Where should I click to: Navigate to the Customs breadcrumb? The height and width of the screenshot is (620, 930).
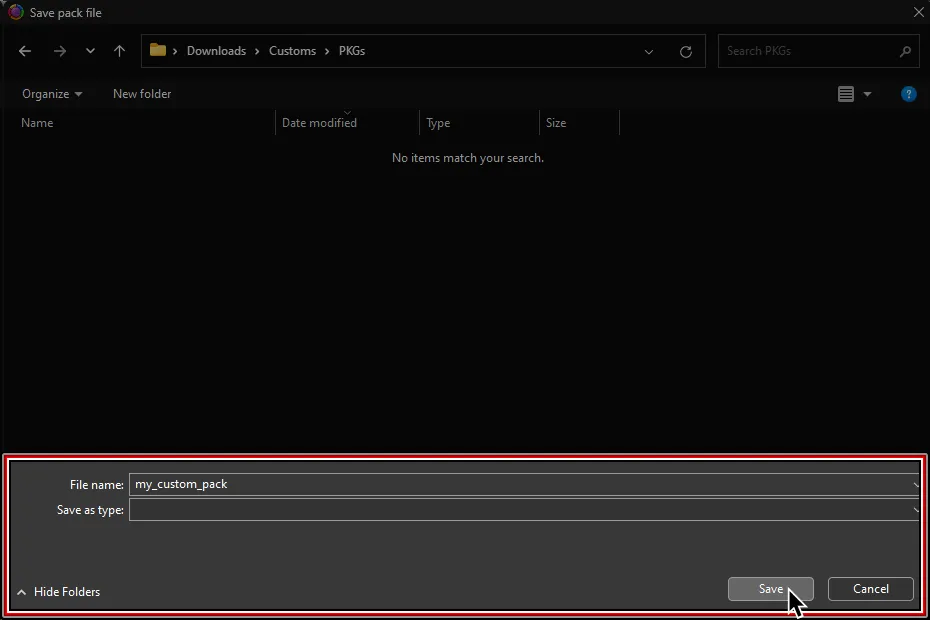[292, 50]
